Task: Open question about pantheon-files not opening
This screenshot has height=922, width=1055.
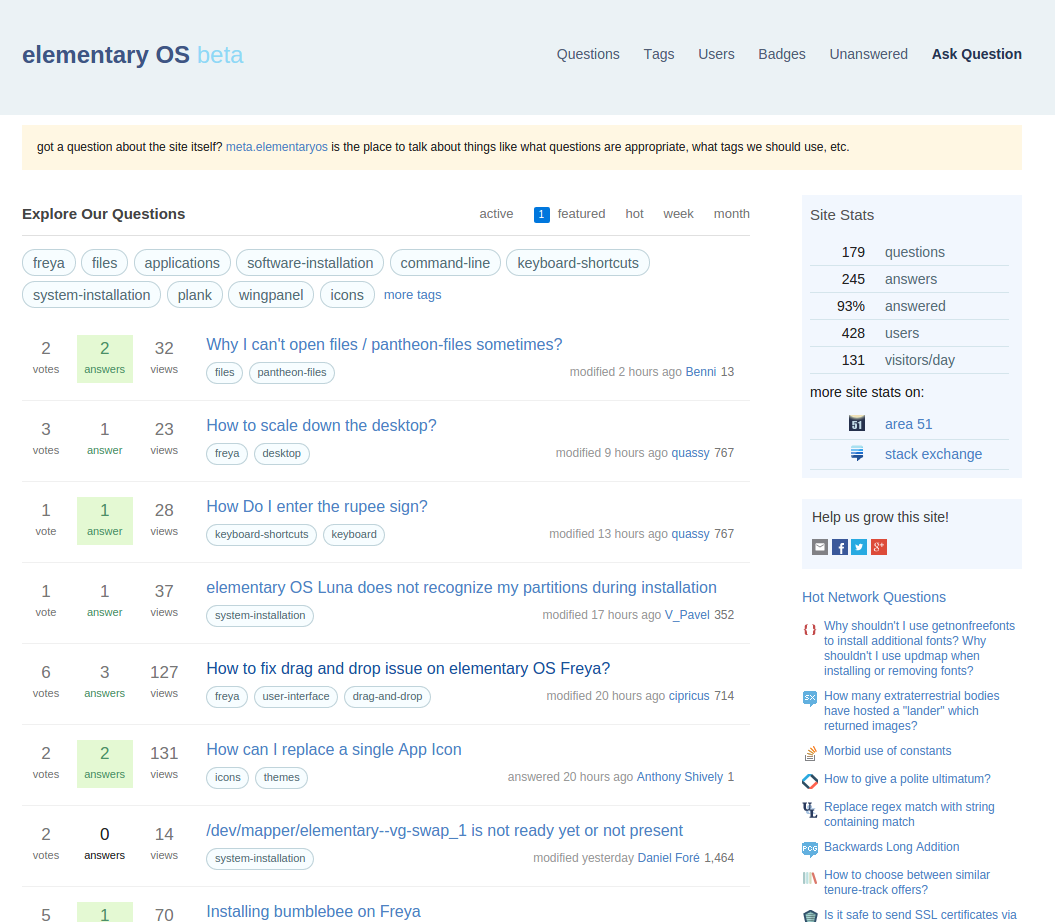Action: click(x=384, y=345)
